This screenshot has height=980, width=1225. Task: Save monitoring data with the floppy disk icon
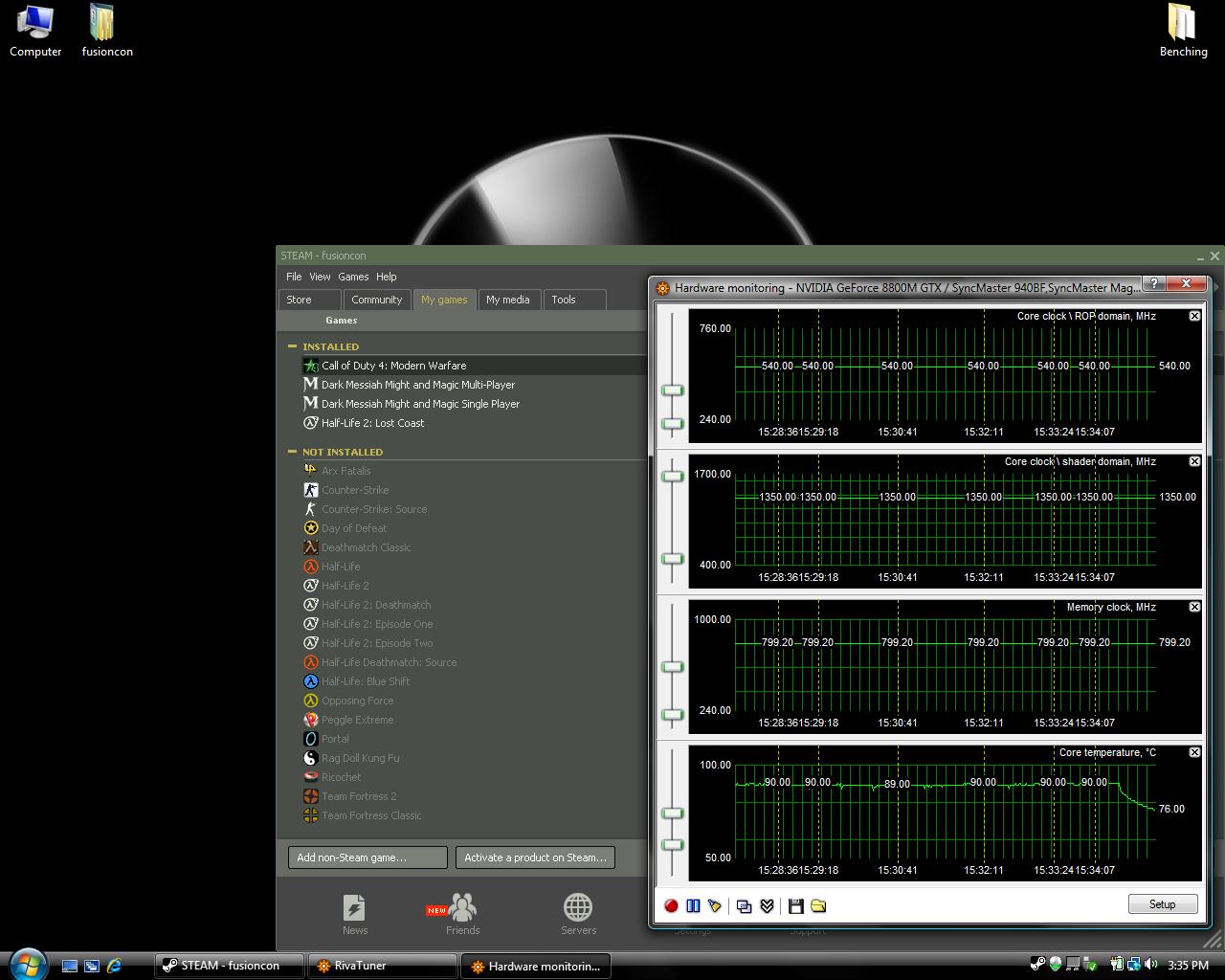click(795, 905)
